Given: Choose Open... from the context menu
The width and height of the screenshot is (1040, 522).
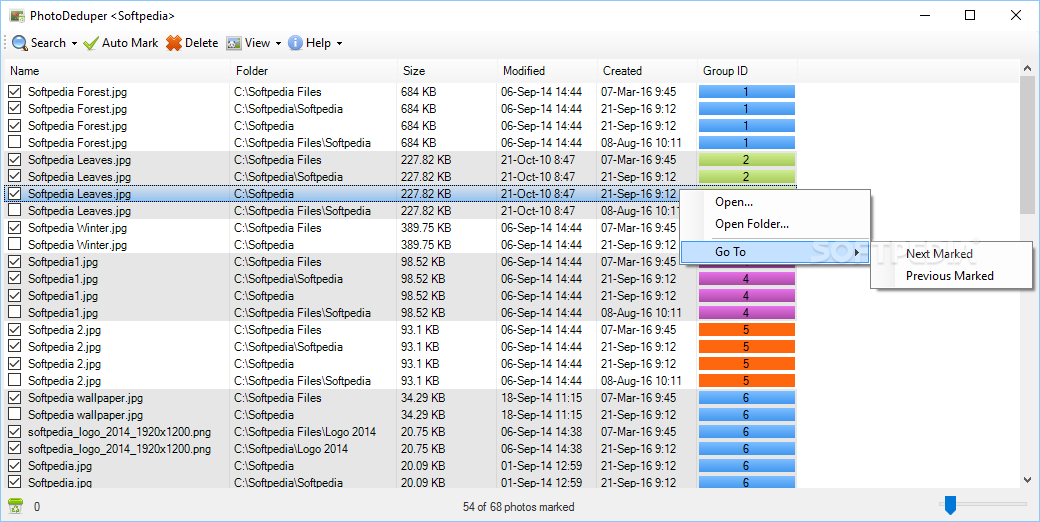Looking at the screenshot, I should point(734,202).
